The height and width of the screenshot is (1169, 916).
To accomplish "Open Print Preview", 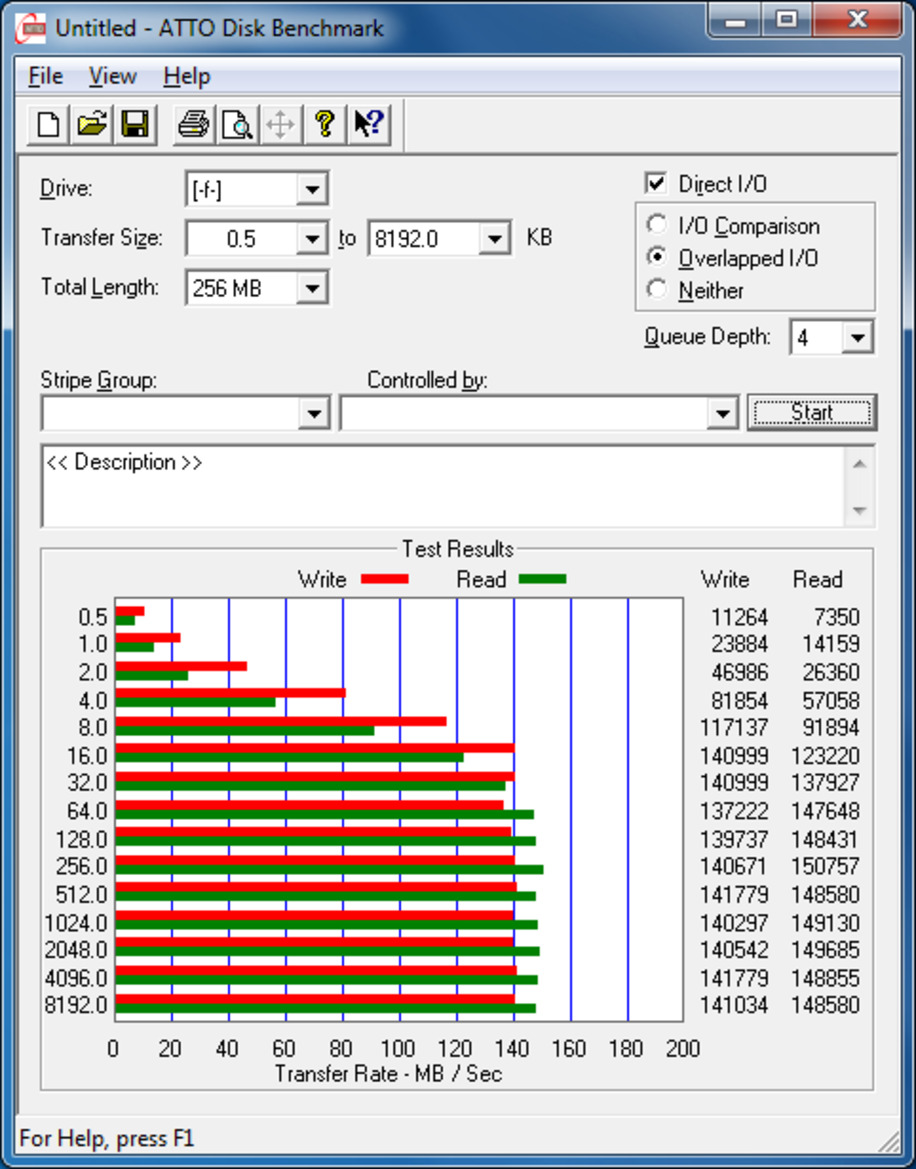I will click(x=237, y=124).
